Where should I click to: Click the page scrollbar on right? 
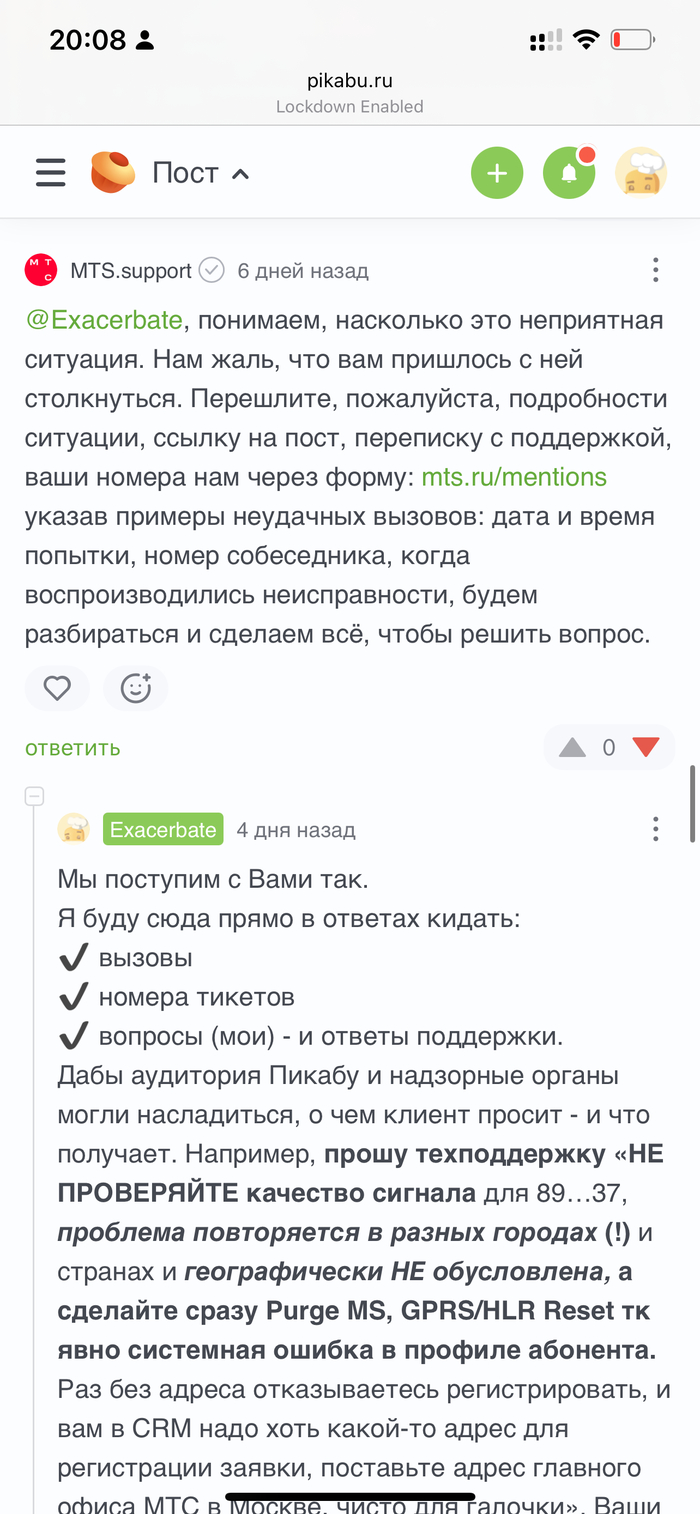click(x=692, y=805)
